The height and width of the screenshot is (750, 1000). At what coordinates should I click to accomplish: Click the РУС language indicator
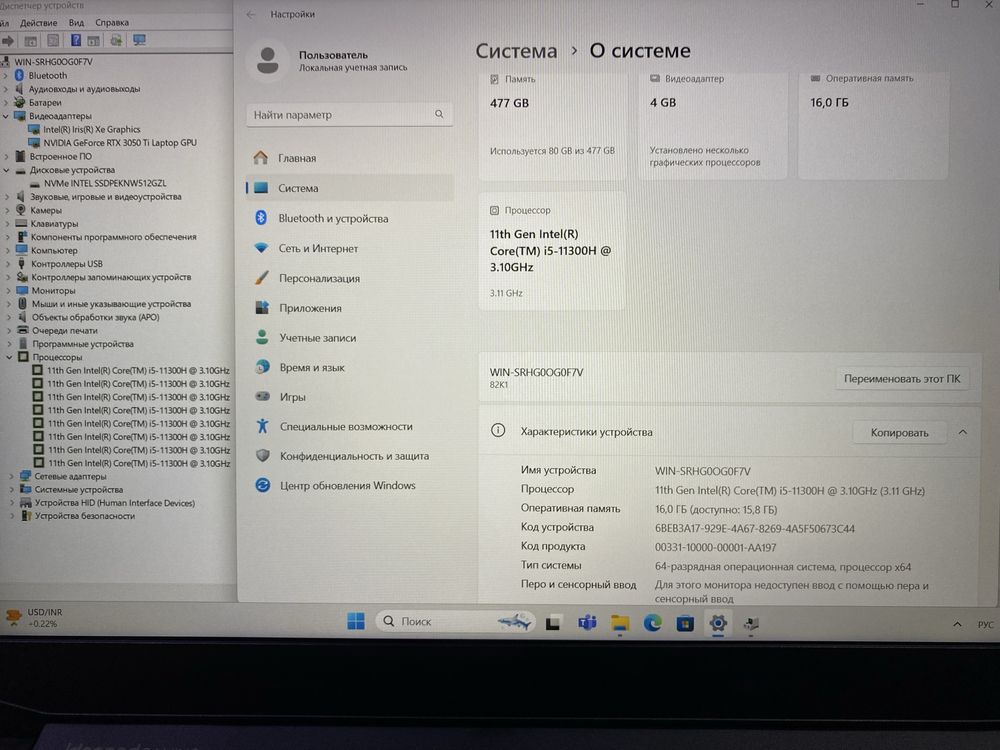click(985, 625)
